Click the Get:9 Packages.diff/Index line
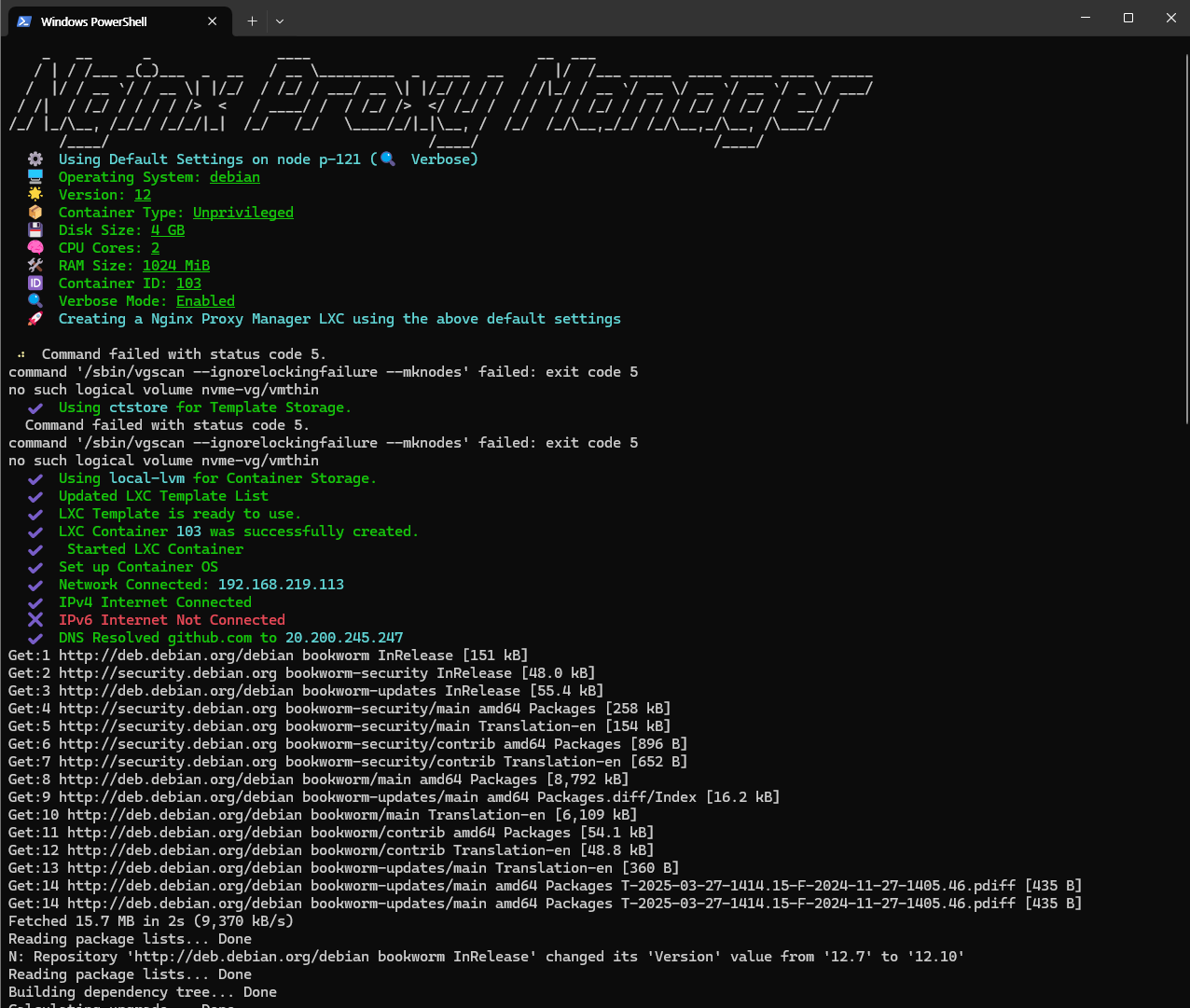Viewport: 1190px width, 1008px height. point(394,797)
